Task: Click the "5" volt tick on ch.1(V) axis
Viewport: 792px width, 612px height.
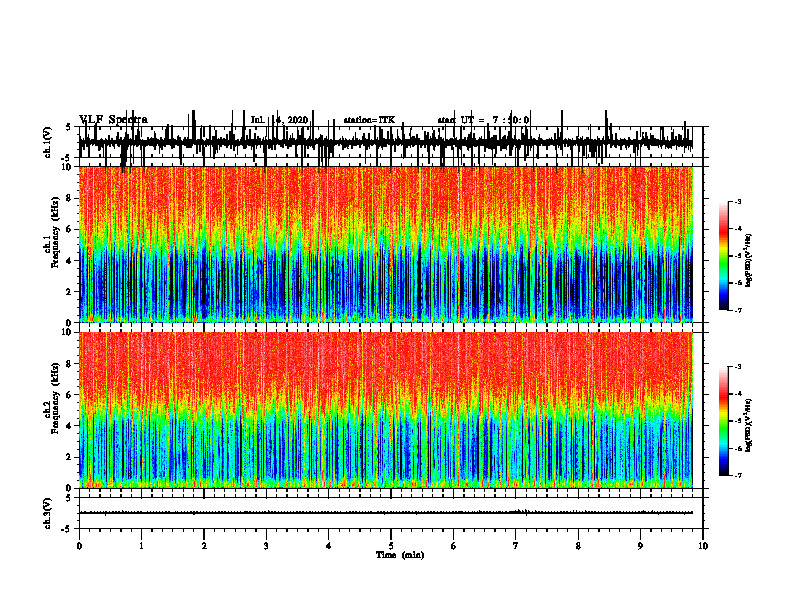Action: 69,128
